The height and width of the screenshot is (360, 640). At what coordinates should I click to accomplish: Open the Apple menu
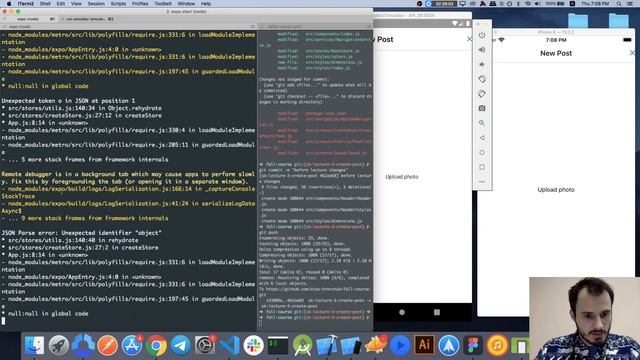click(x=9, y=4)
